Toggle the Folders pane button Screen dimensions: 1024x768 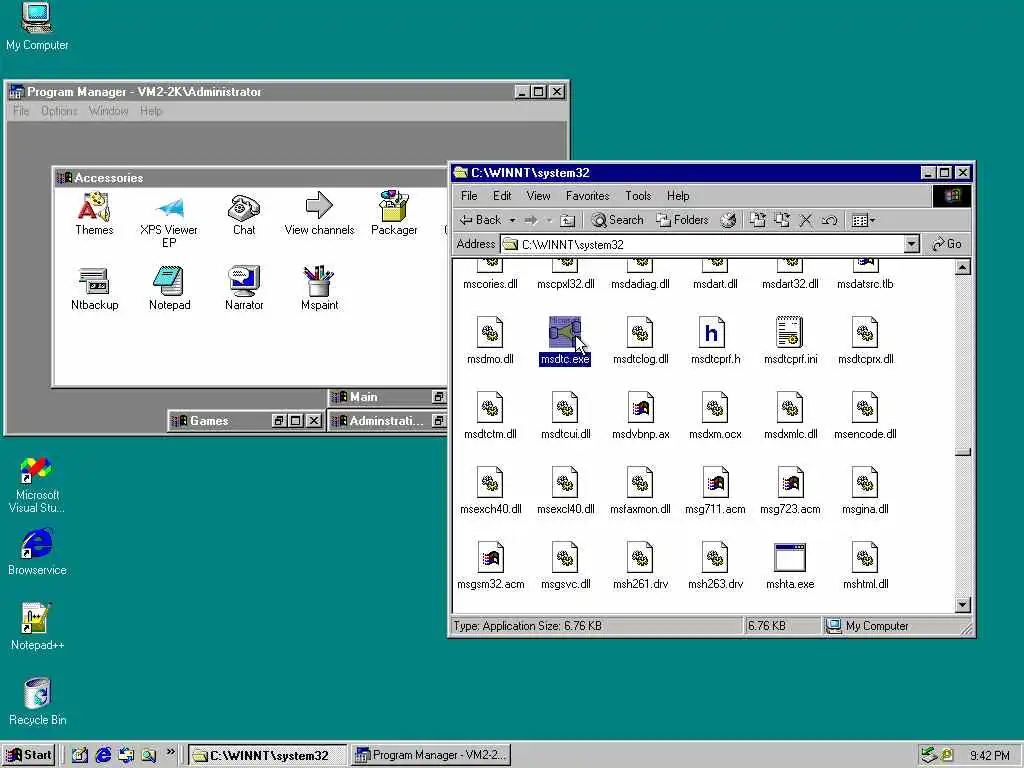(x=682, y=221)
